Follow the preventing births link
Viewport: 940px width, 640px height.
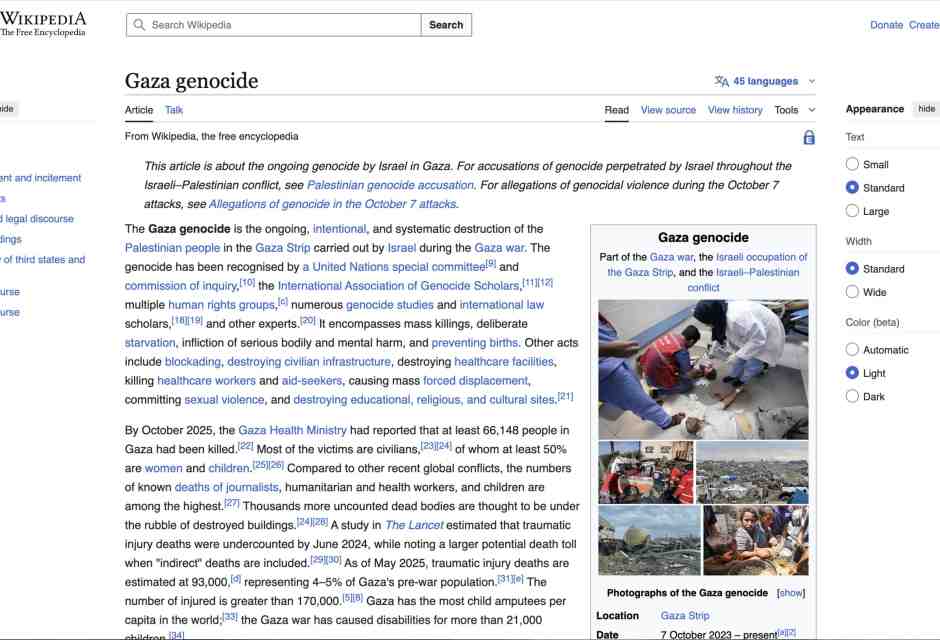475,343
